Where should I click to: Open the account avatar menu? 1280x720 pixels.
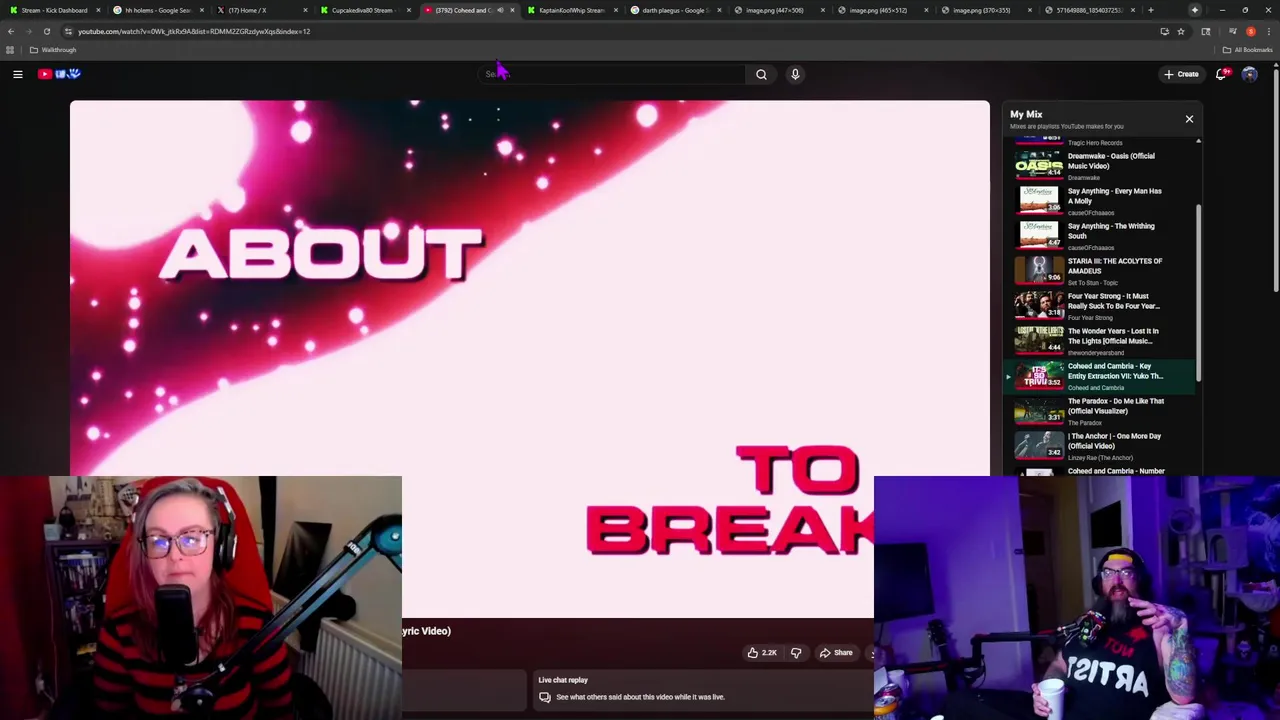[1249, 74]
